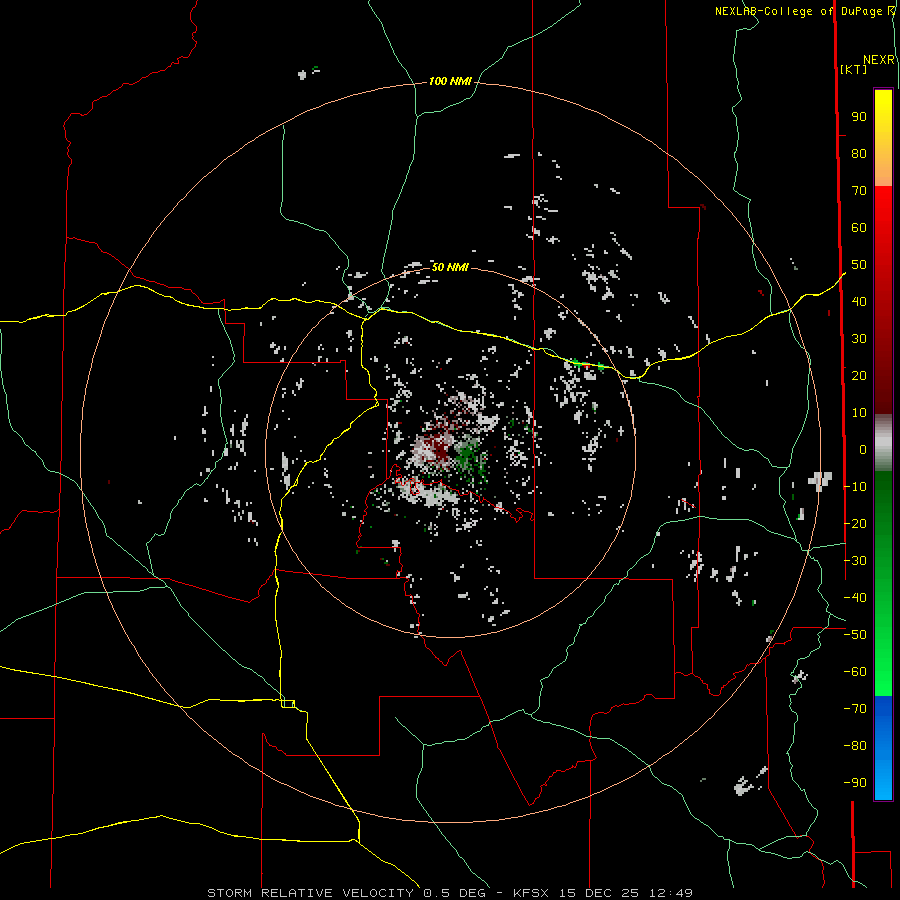The image size is (900, 900).
Task: Click the KFSX radar site identifier
Action: (532, 893)
